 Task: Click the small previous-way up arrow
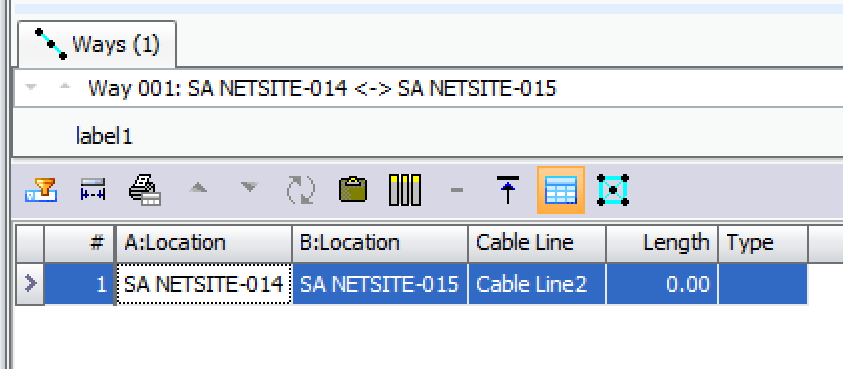click(65, 87)
